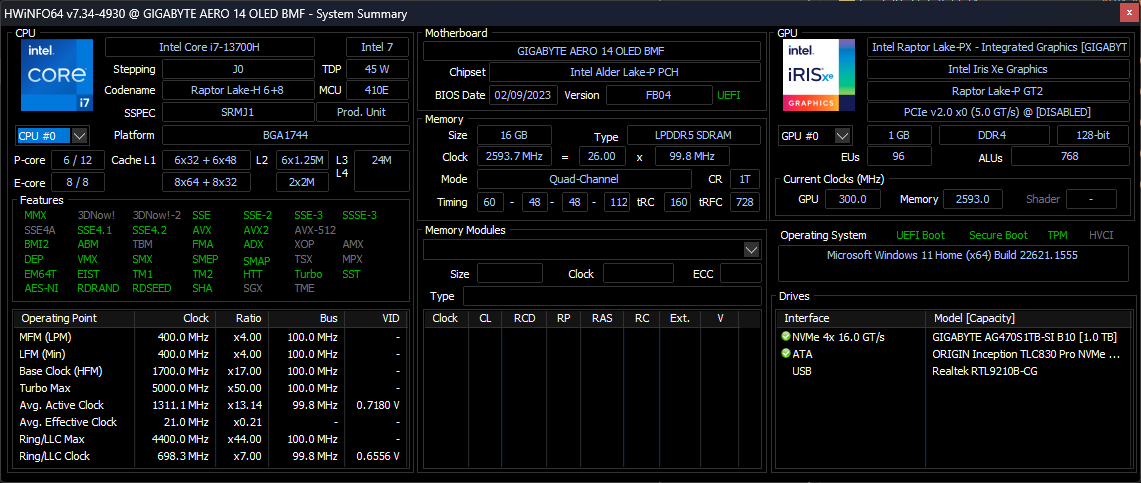
Task: Click the VID column header
Action: click(374, 319)
